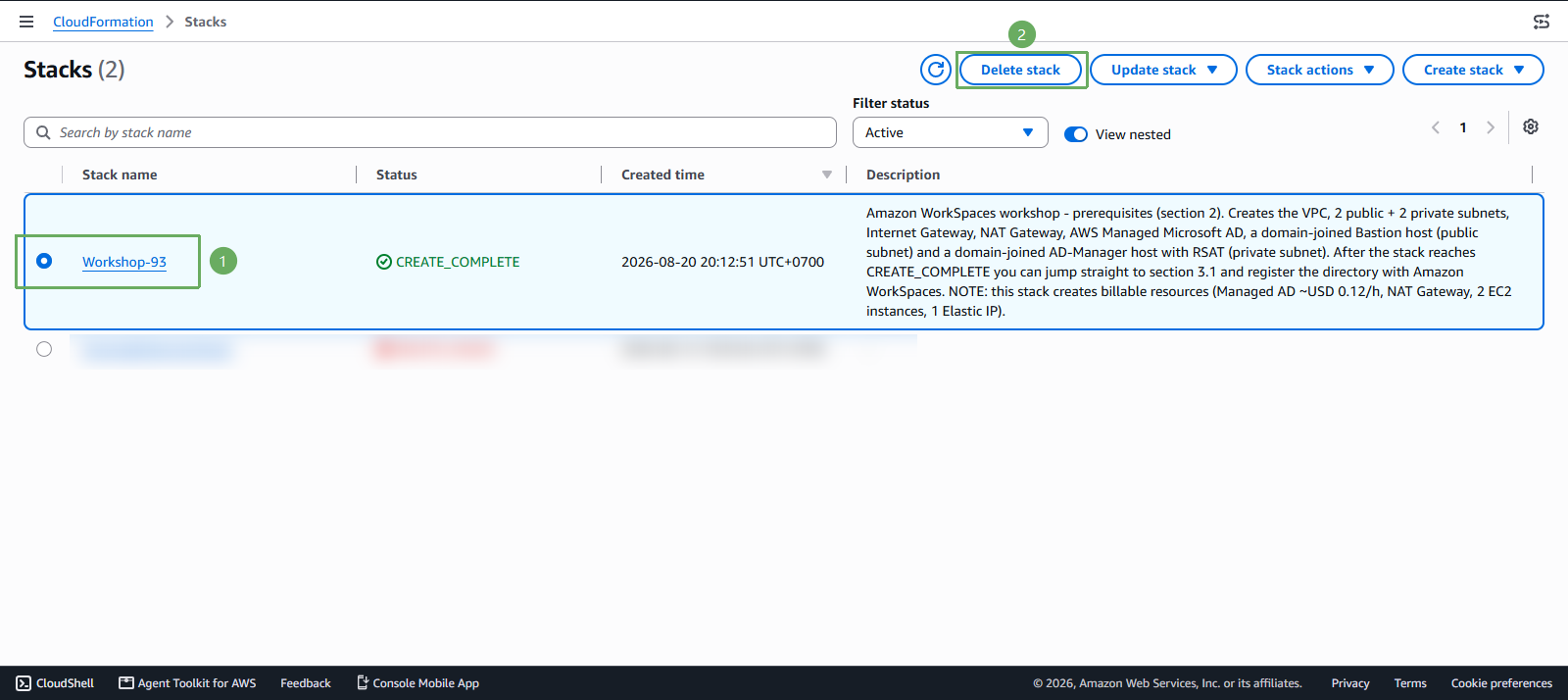Select the second stack's radio button
The height and width of the screenshot is (700, 1568).
coord(44,349)
